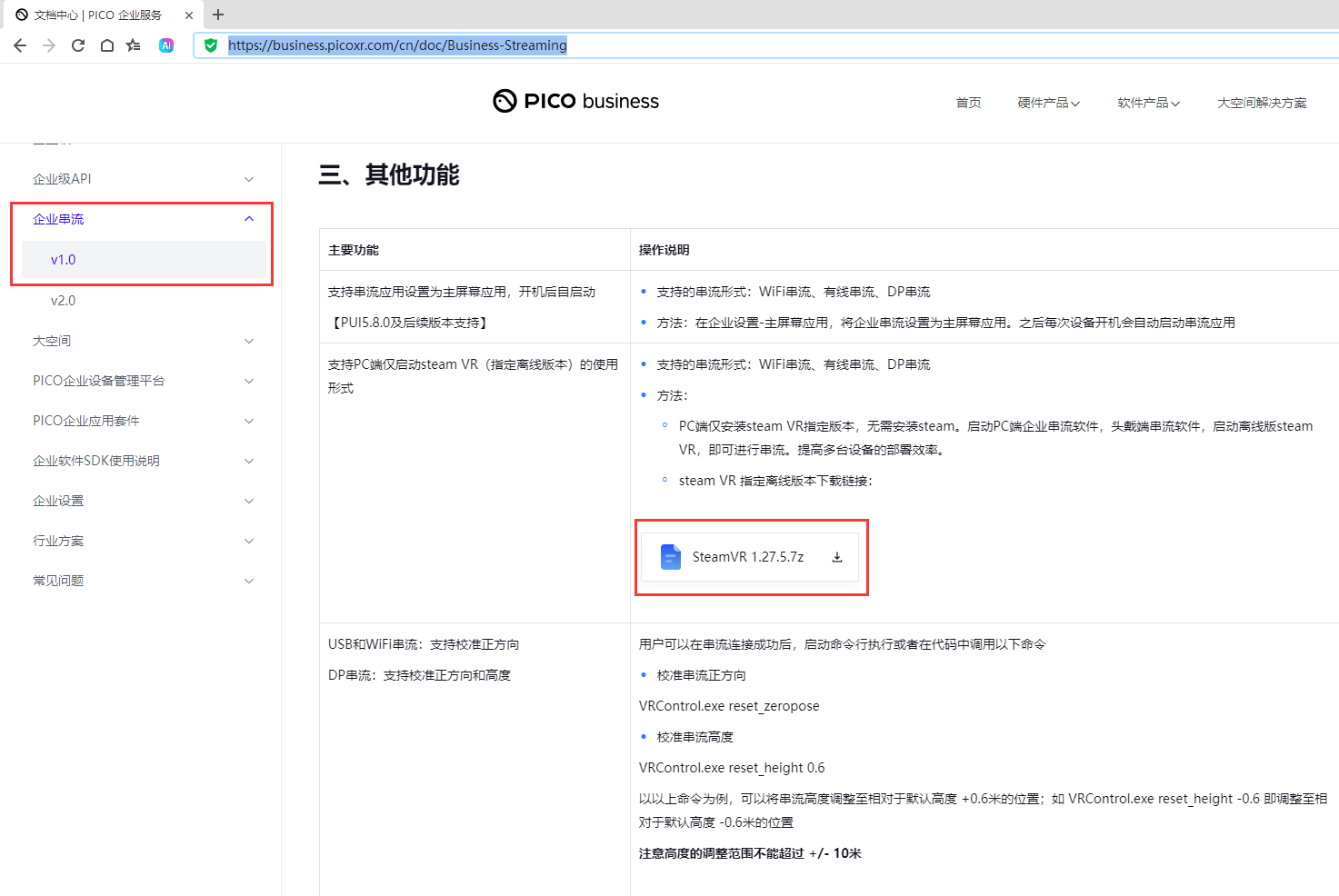This screenshot has width=1339, height=896.
Task: Open 硬件产品 navigation menu
Action: [1048, 103]
